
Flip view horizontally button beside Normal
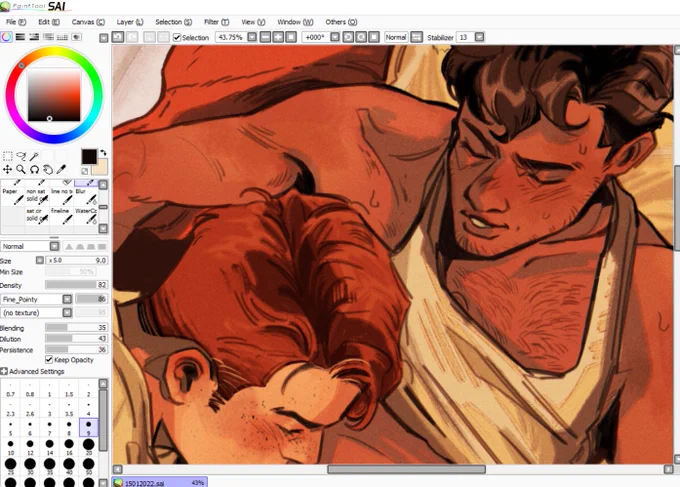click(416, 37)
